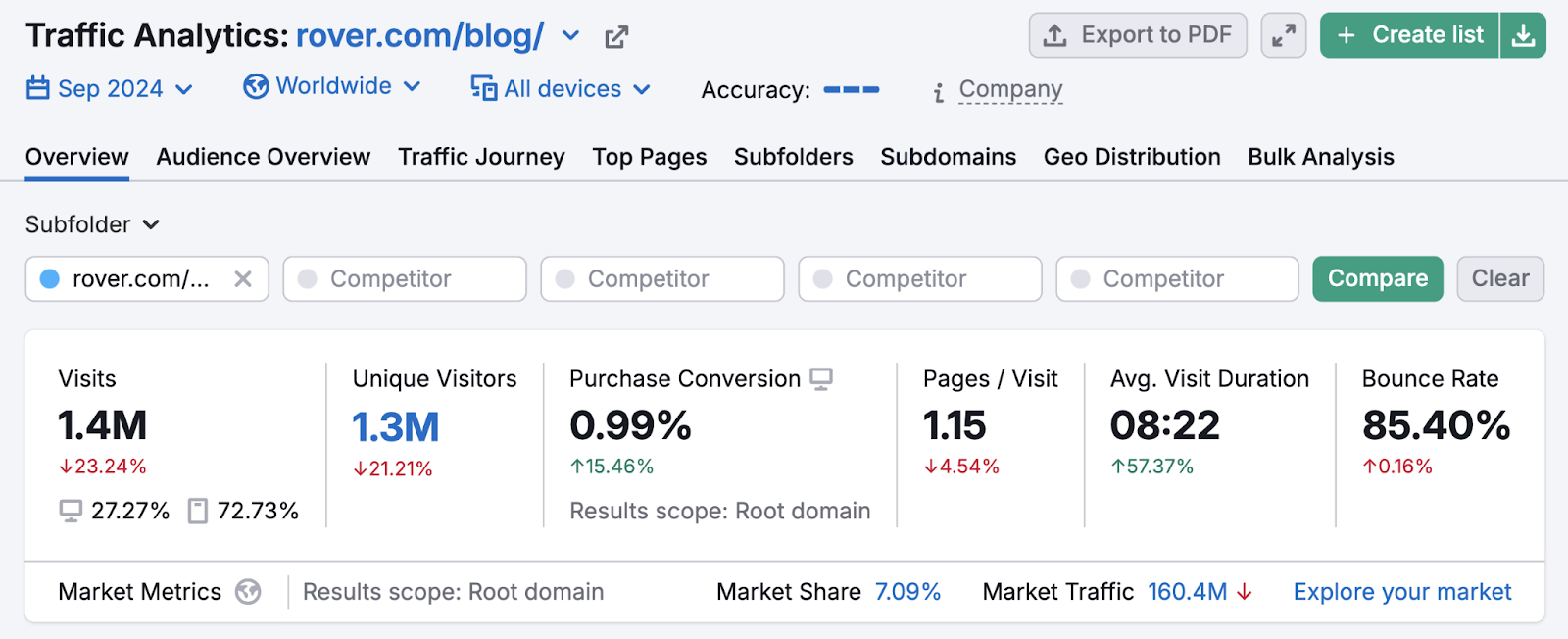Click the calendar icon beside Sep 2024
Viewport: 1568px width, 639px height.
pos(37,88)
